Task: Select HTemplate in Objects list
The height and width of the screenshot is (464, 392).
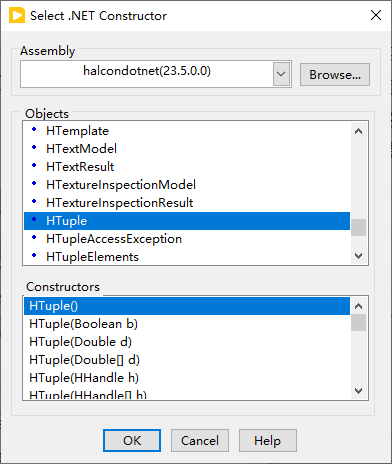Action: tap(187, 131)
